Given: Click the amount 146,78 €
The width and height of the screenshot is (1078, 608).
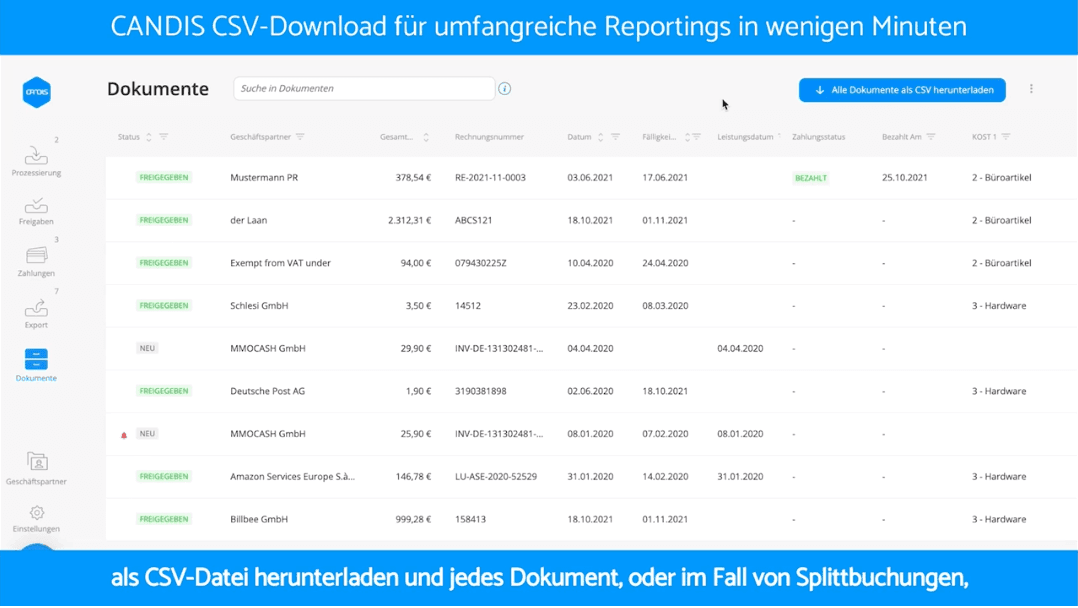Looking at the screenshot, I should pyautogui.click(x=413, y=476).
